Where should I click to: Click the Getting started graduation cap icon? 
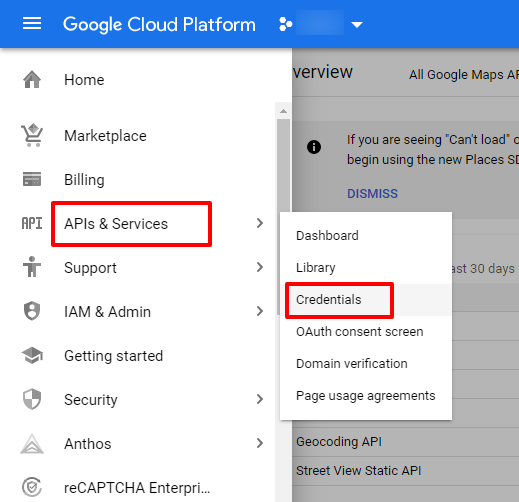point(32,355)
